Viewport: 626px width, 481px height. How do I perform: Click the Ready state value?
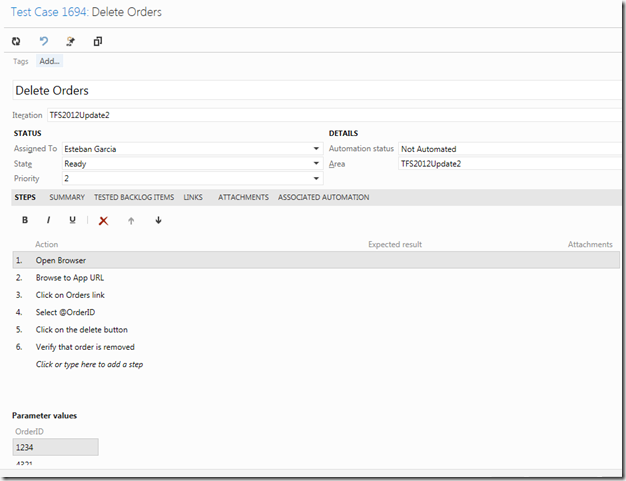pyautogui.click(x=75, y=164)
